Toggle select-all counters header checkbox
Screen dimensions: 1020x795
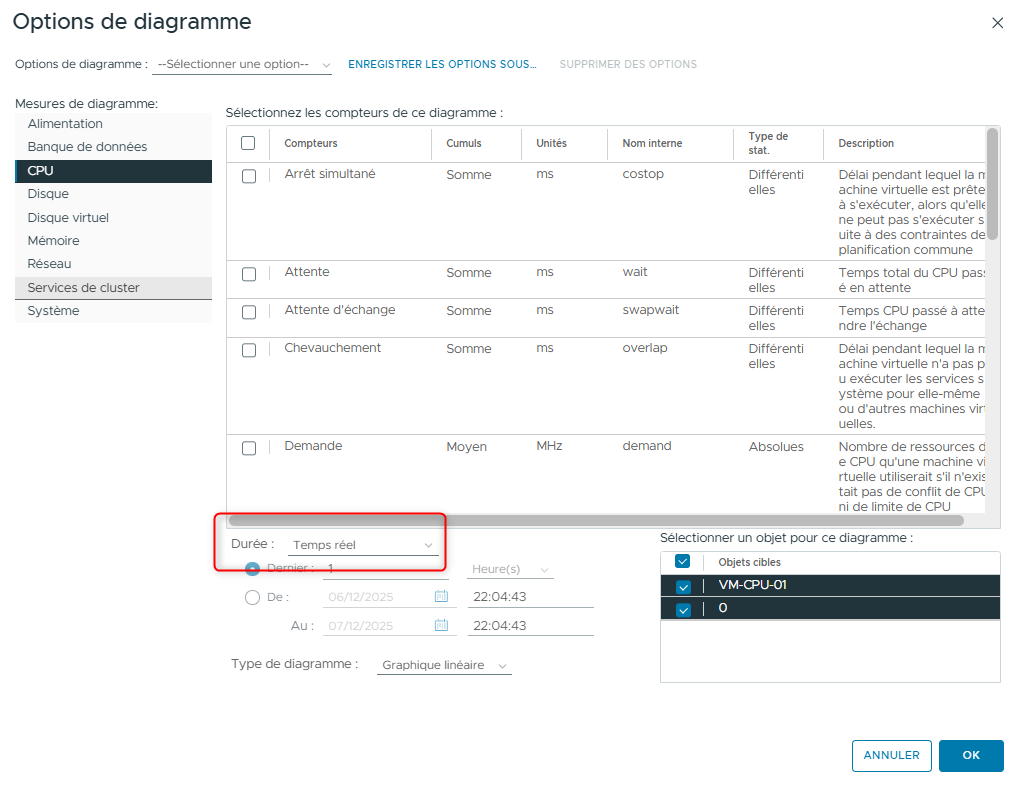[x=248, y=143]
